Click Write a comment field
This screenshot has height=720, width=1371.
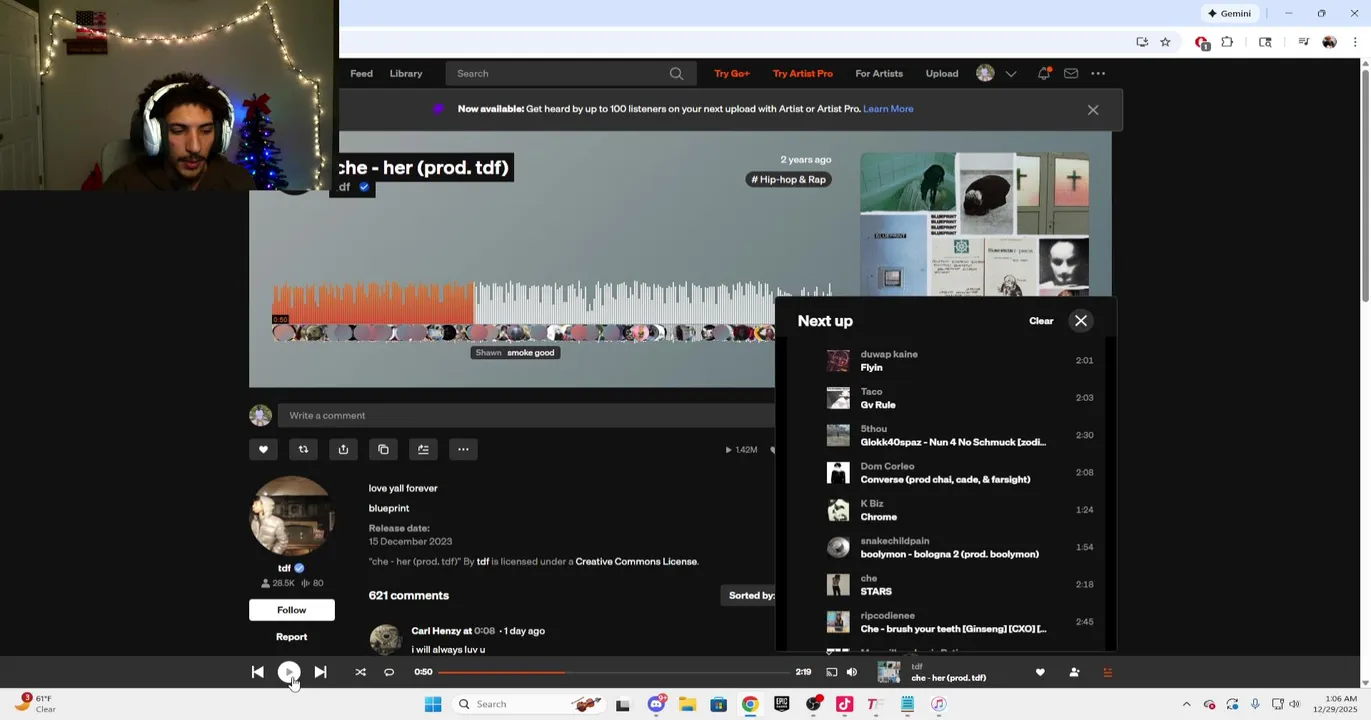click(528, 415)
